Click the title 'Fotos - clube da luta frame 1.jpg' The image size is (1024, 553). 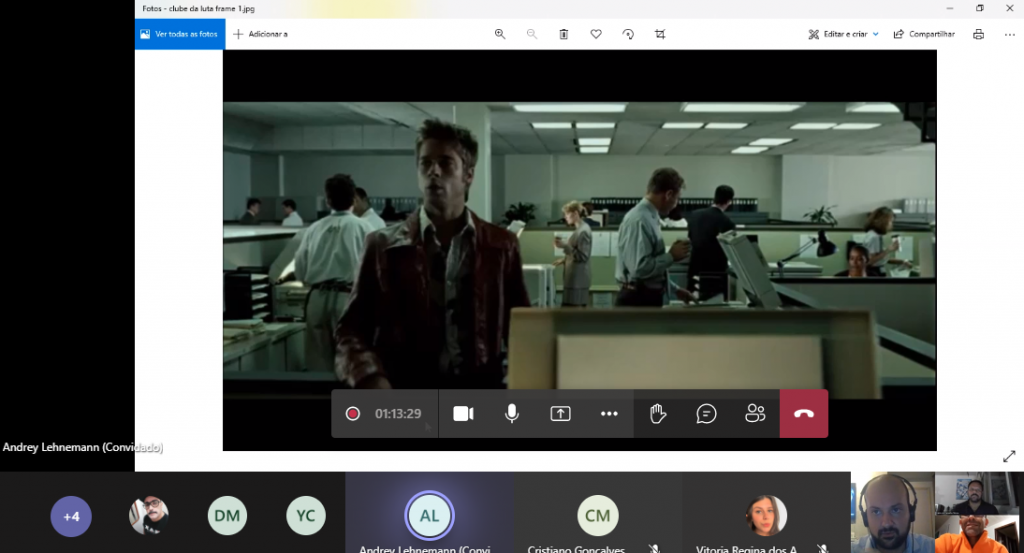199,8
